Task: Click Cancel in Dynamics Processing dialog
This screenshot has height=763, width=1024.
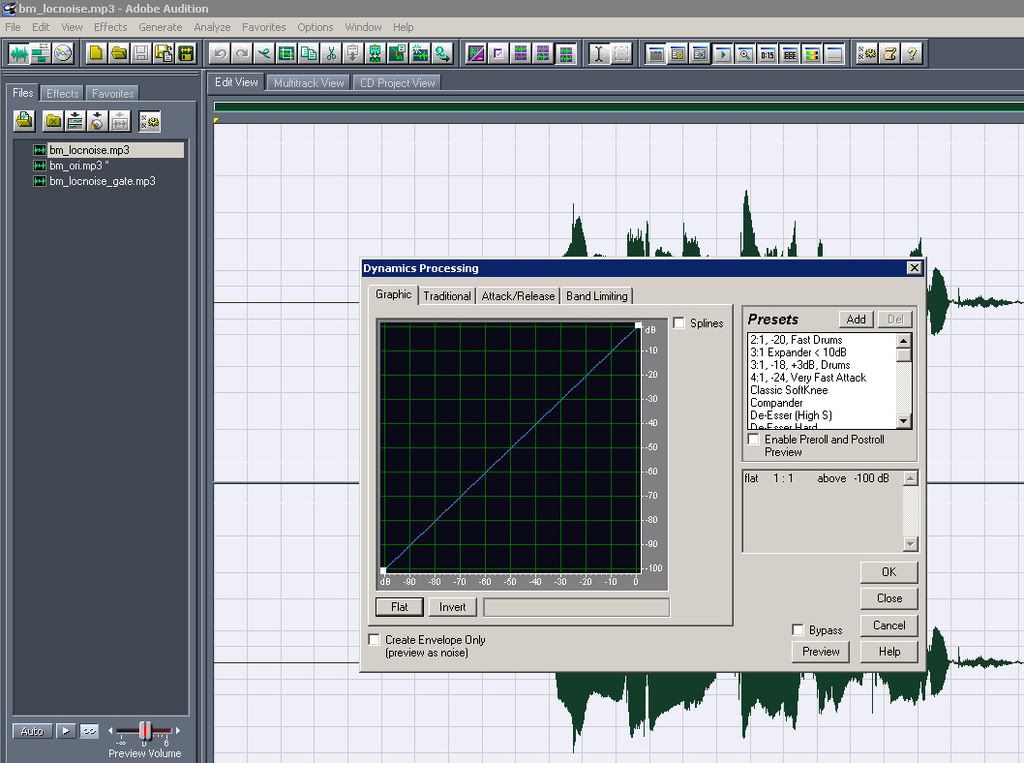Action: click(x=889, y=625)
